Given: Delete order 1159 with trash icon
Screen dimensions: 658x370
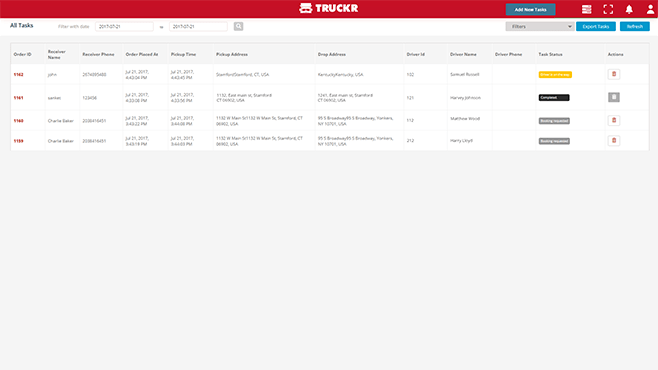Looking at the screenshot, I should point(614,141).
